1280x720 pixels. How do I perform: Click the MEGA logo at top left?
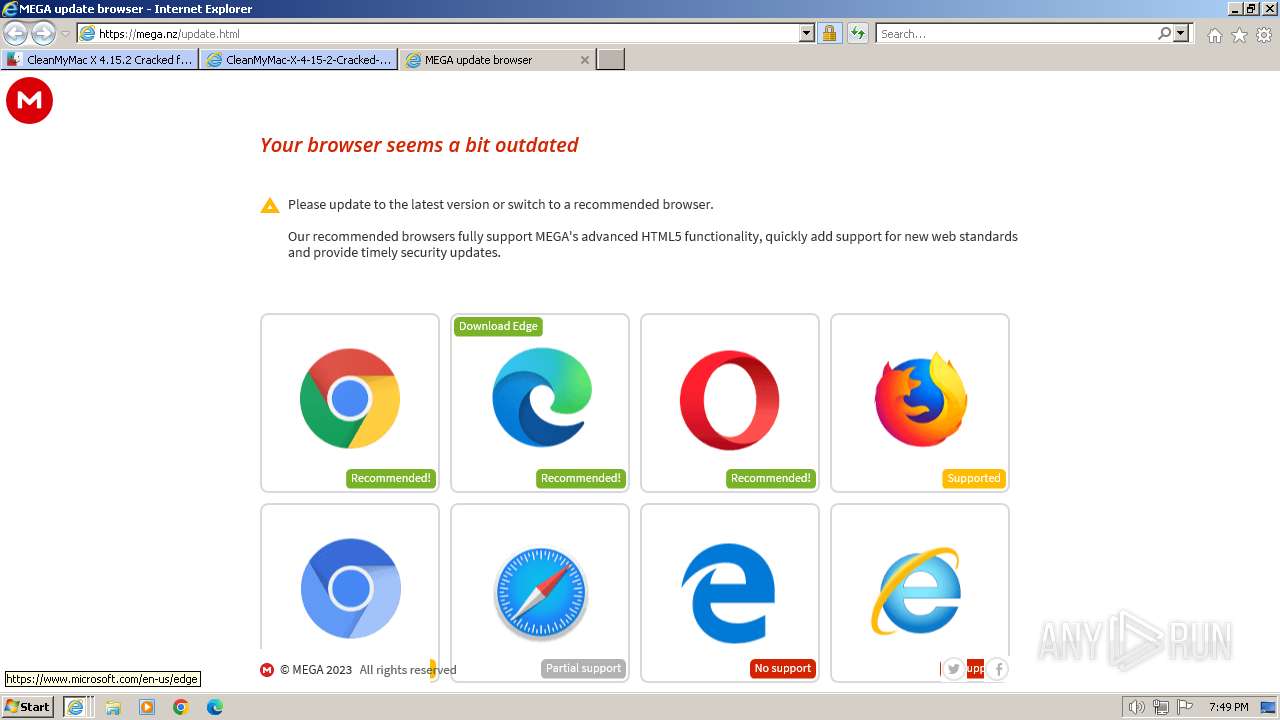pyautogui.click(x=29, y=101)
